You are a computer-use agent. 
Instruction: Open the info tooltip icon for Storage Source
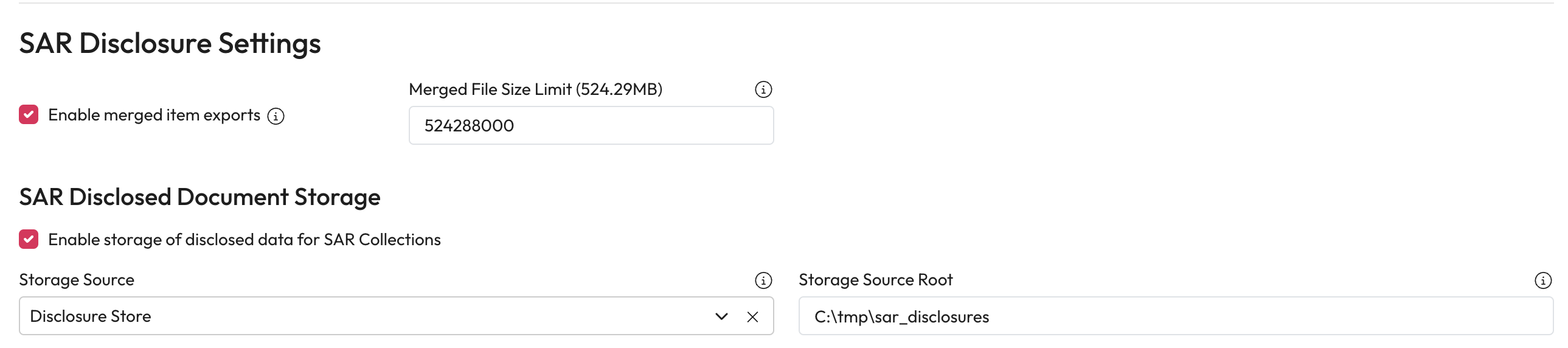[x=763, y=280]
